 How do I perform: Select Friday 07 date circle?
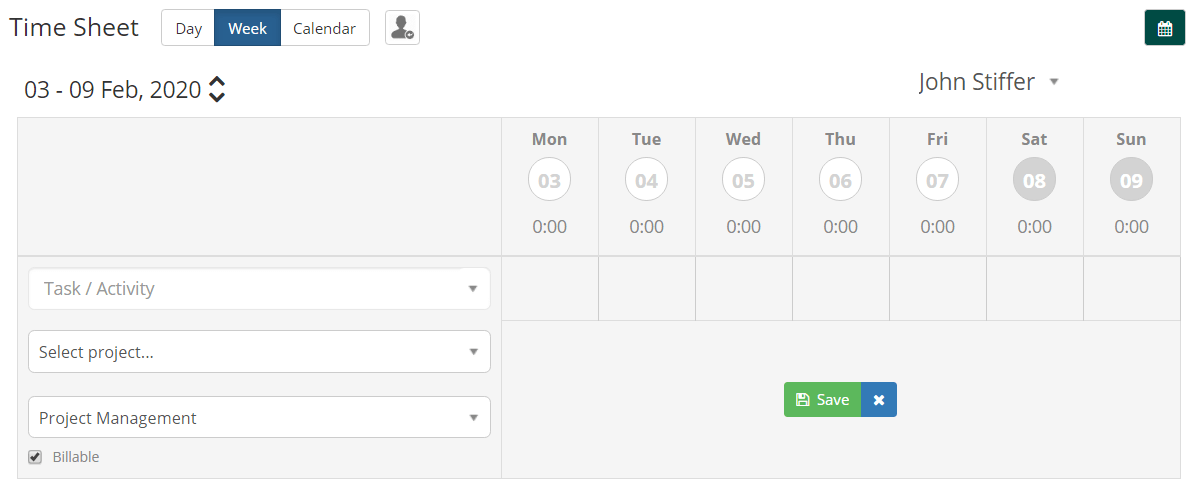point(937,180)
